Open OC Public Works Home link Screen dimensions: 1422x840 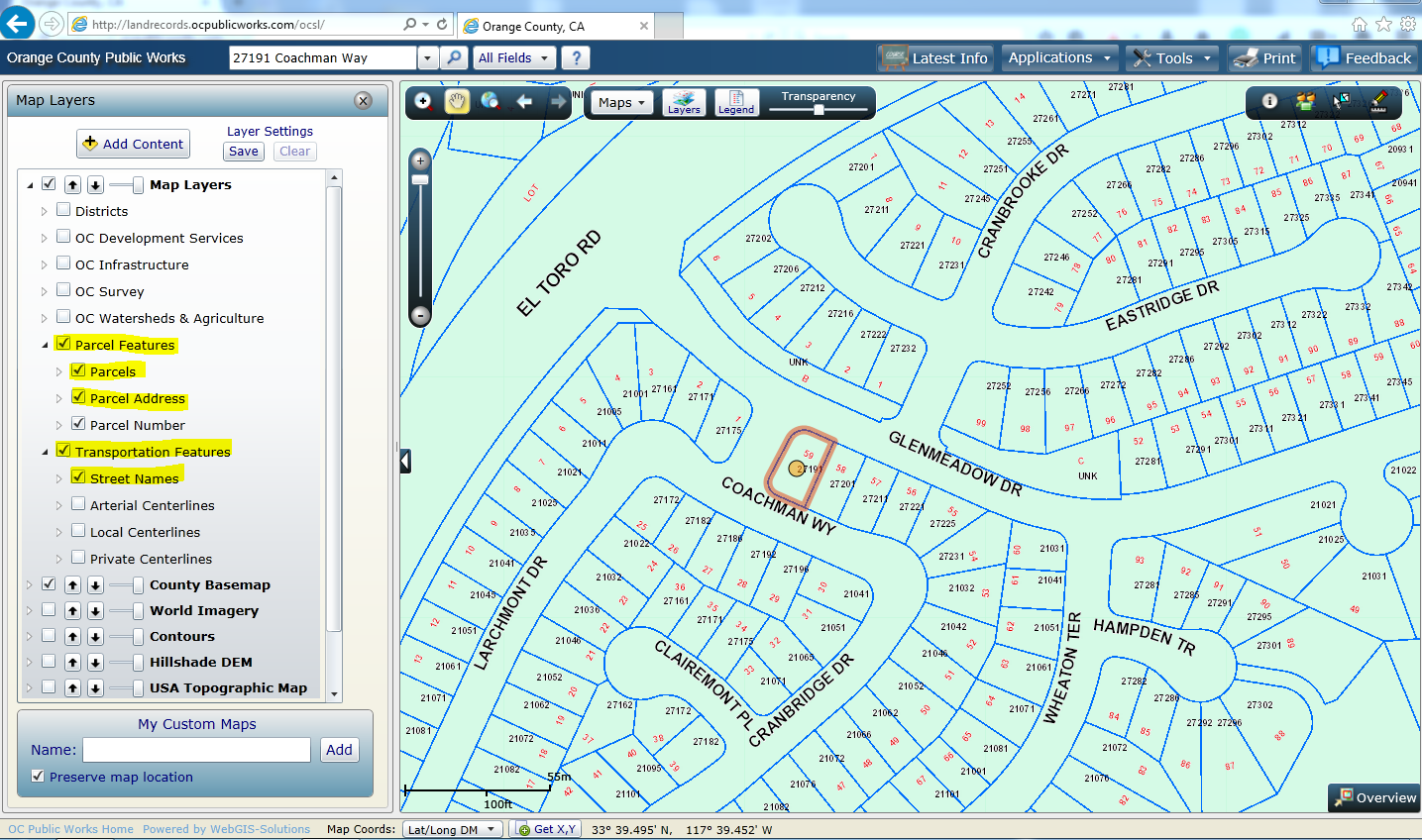[x=71, y=829]
